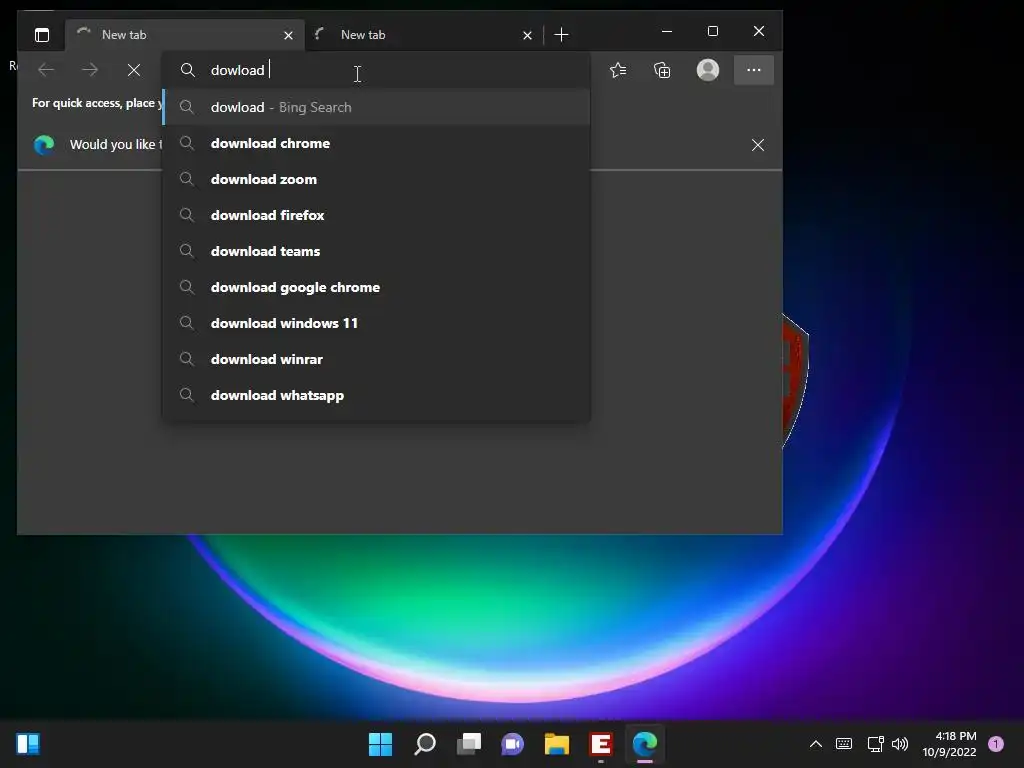Screen dimensions: 1024x768
Task: Open Windows Start menu
Action: (x=380, y=744)
